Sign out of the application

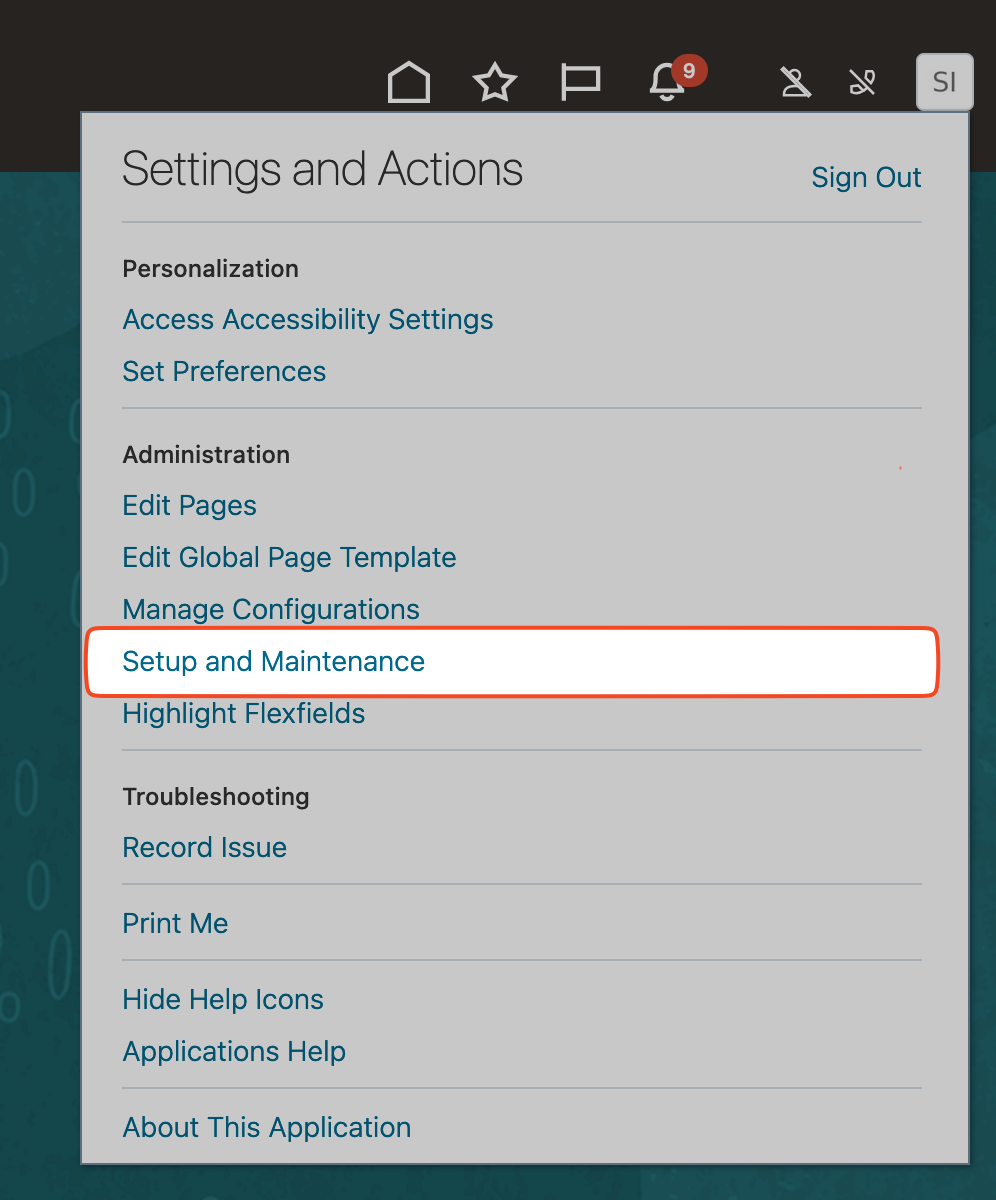click(x=866, y=178)
